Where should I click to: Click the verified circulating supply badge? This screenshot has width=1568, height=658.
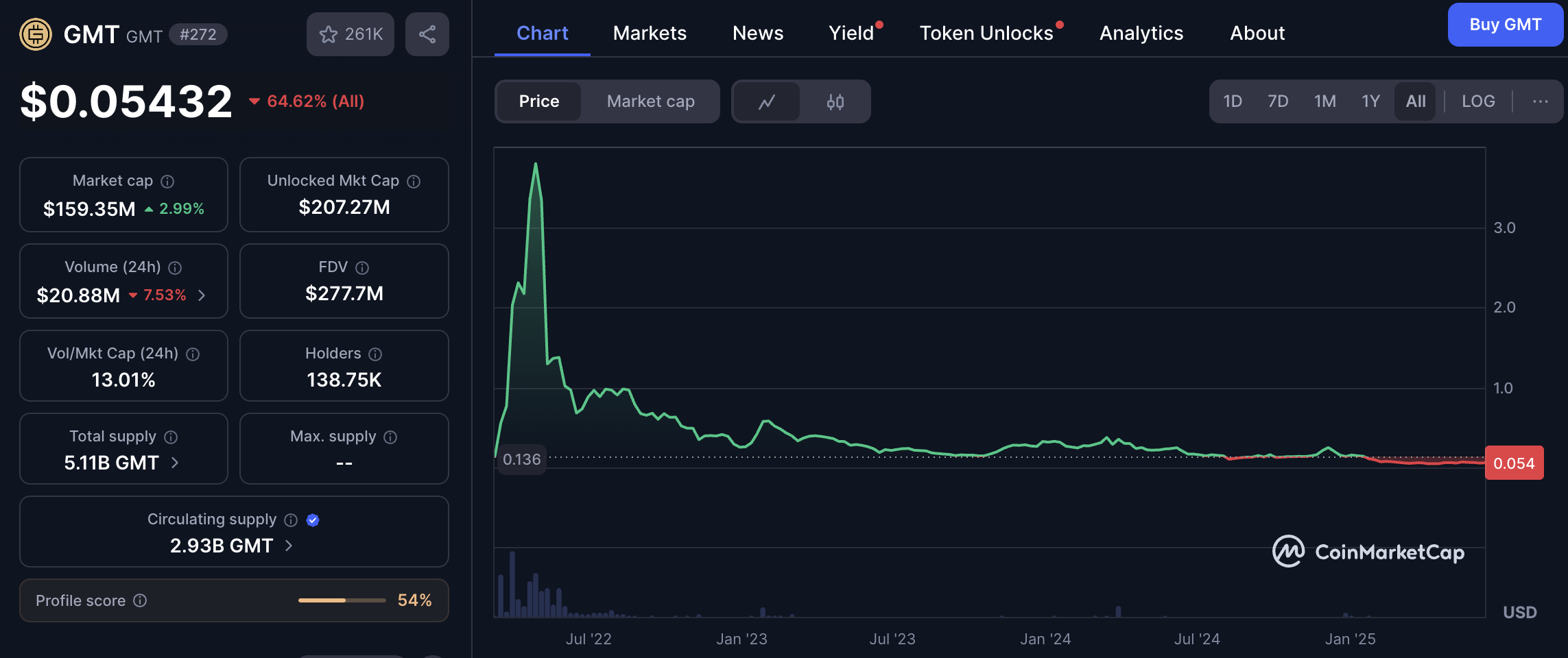pos(313,520)
